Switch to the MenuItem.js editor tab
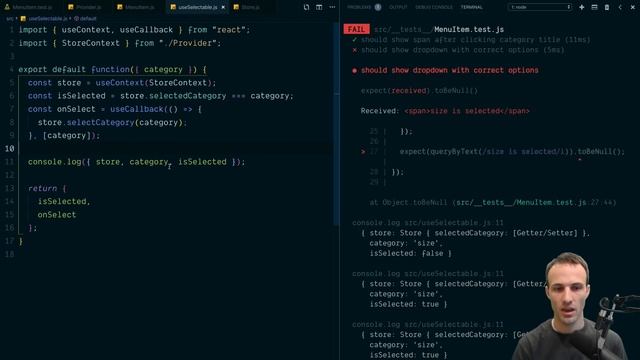640x360 pixels. click(136, 7)
